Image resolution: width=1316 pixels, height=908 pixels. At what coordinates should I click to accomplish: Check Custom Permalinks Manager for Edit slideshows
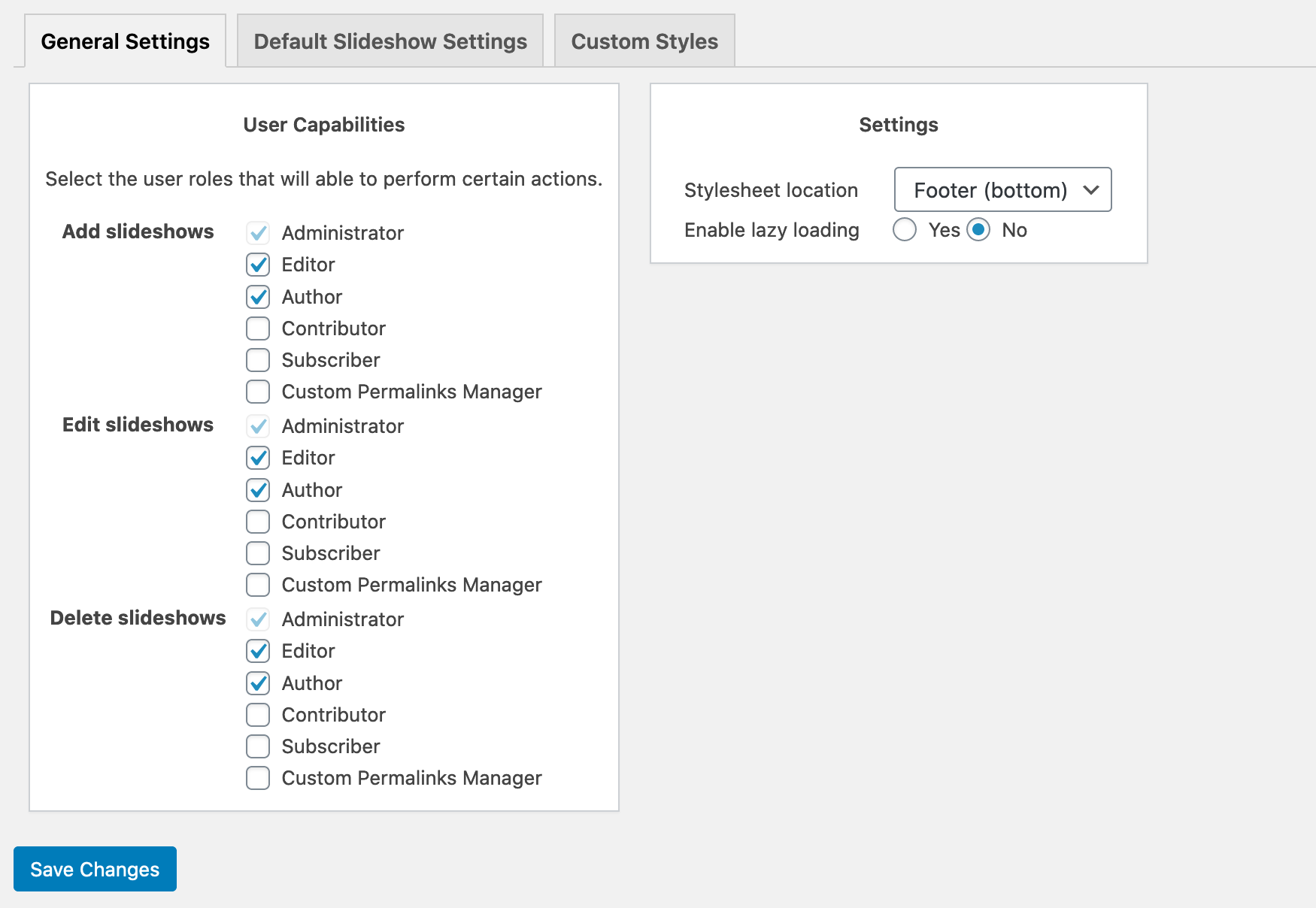coord(258,585)
